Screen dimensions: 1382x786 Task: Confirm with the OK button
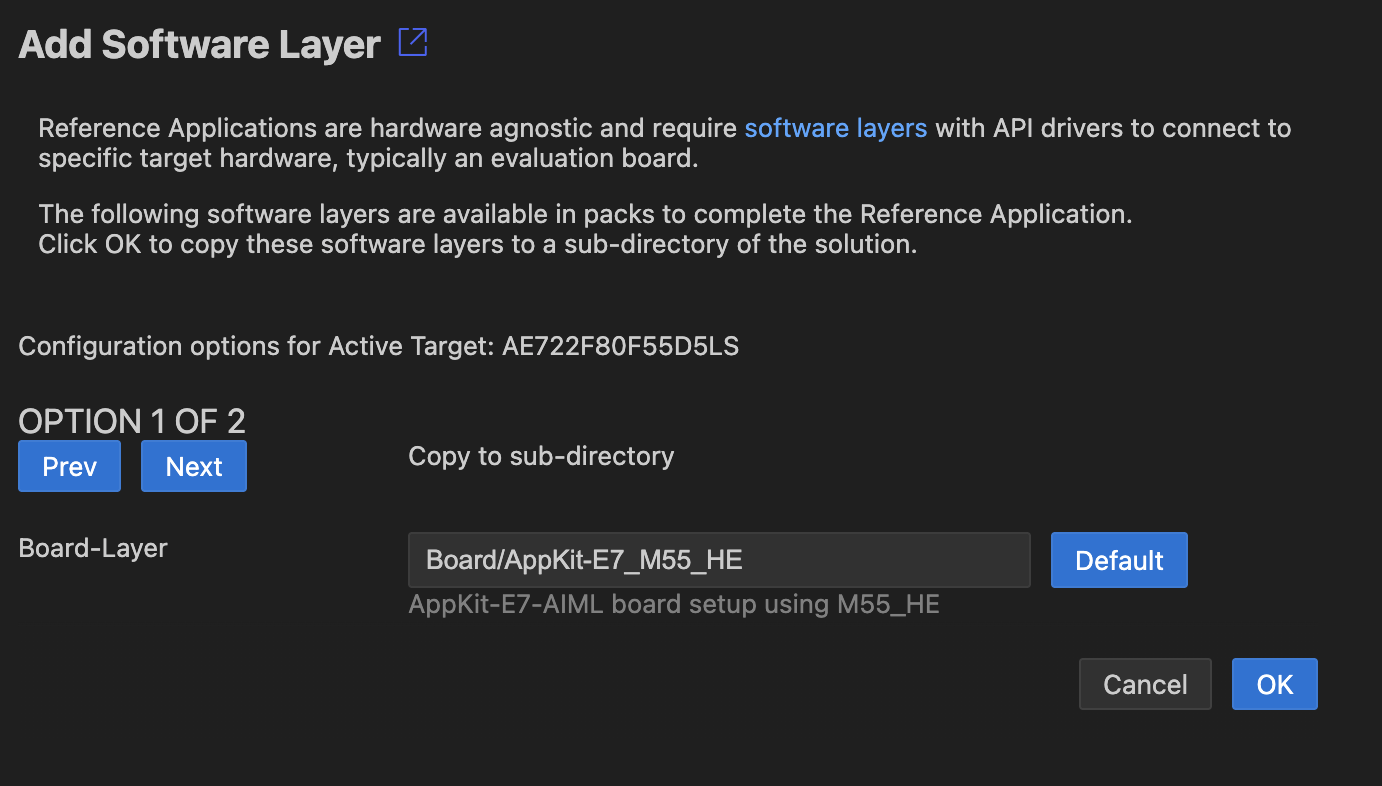point(1275,684)
